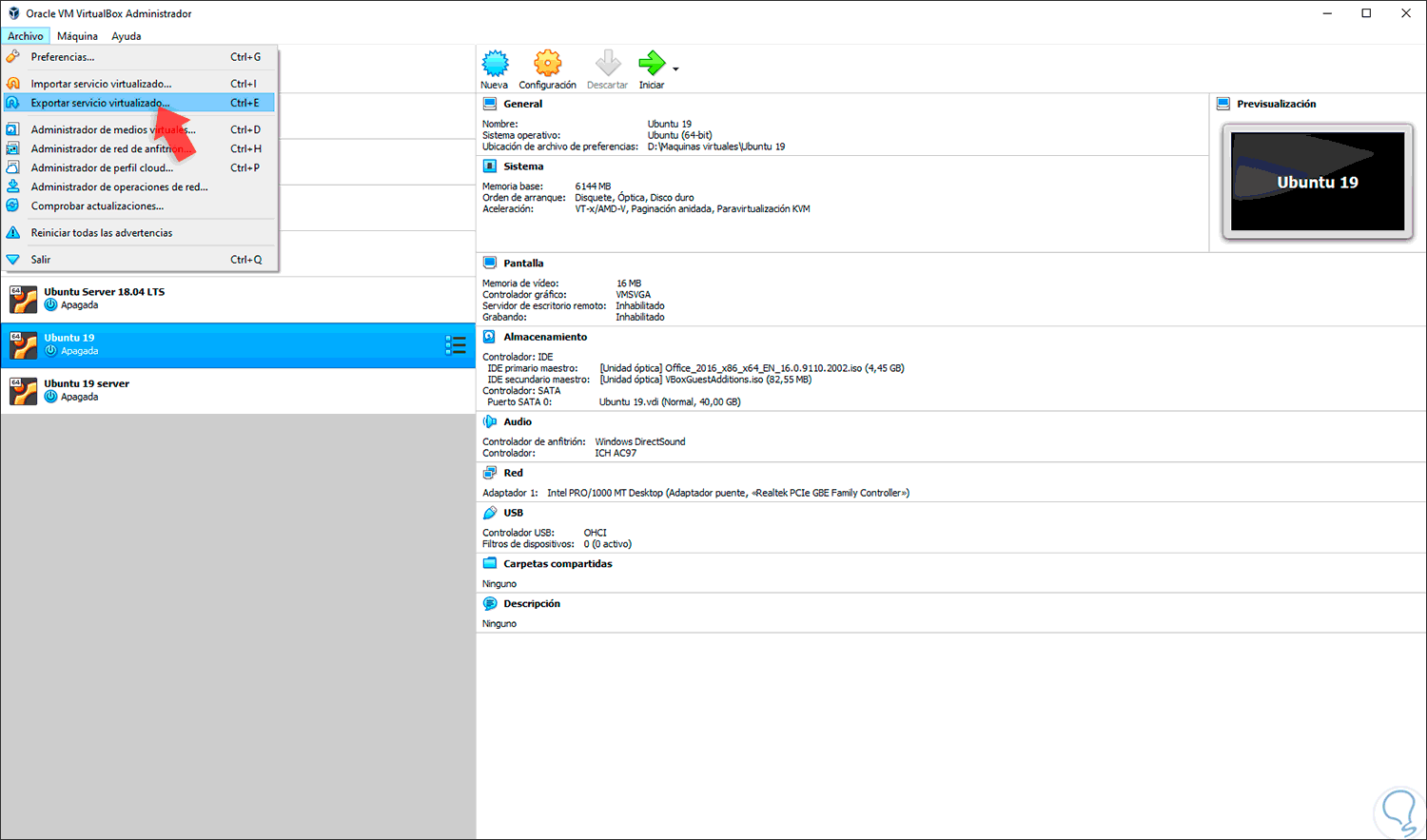Screen dimensions: 1427x840
Task: Open Administrador de red de anfitrión...
Action: tap(139, 148)
